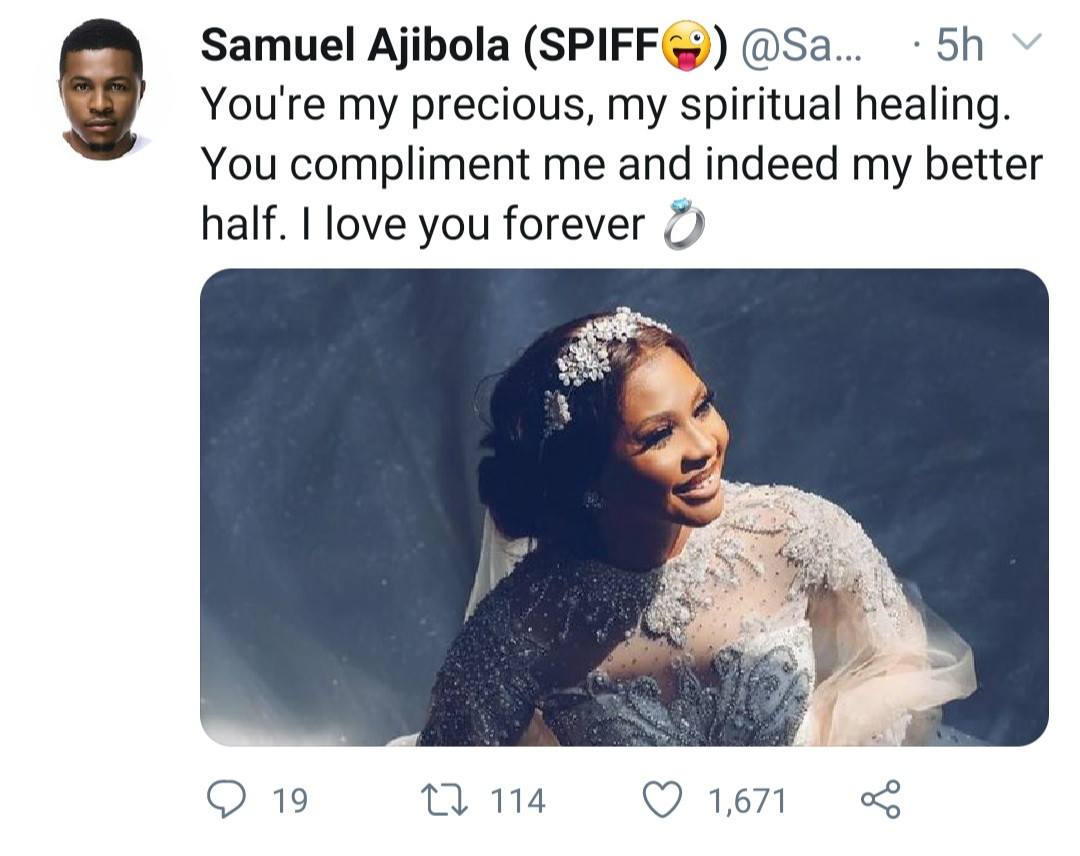Screen dimensions: 1080x856
Task: Open the share icon options
Action: point(880,800)
